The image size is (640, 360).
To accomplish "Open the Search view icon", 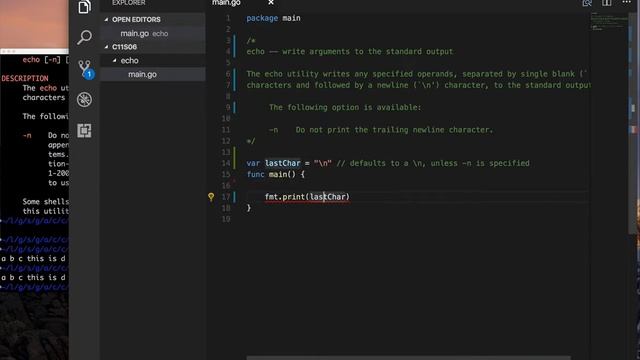I will 84,37.
